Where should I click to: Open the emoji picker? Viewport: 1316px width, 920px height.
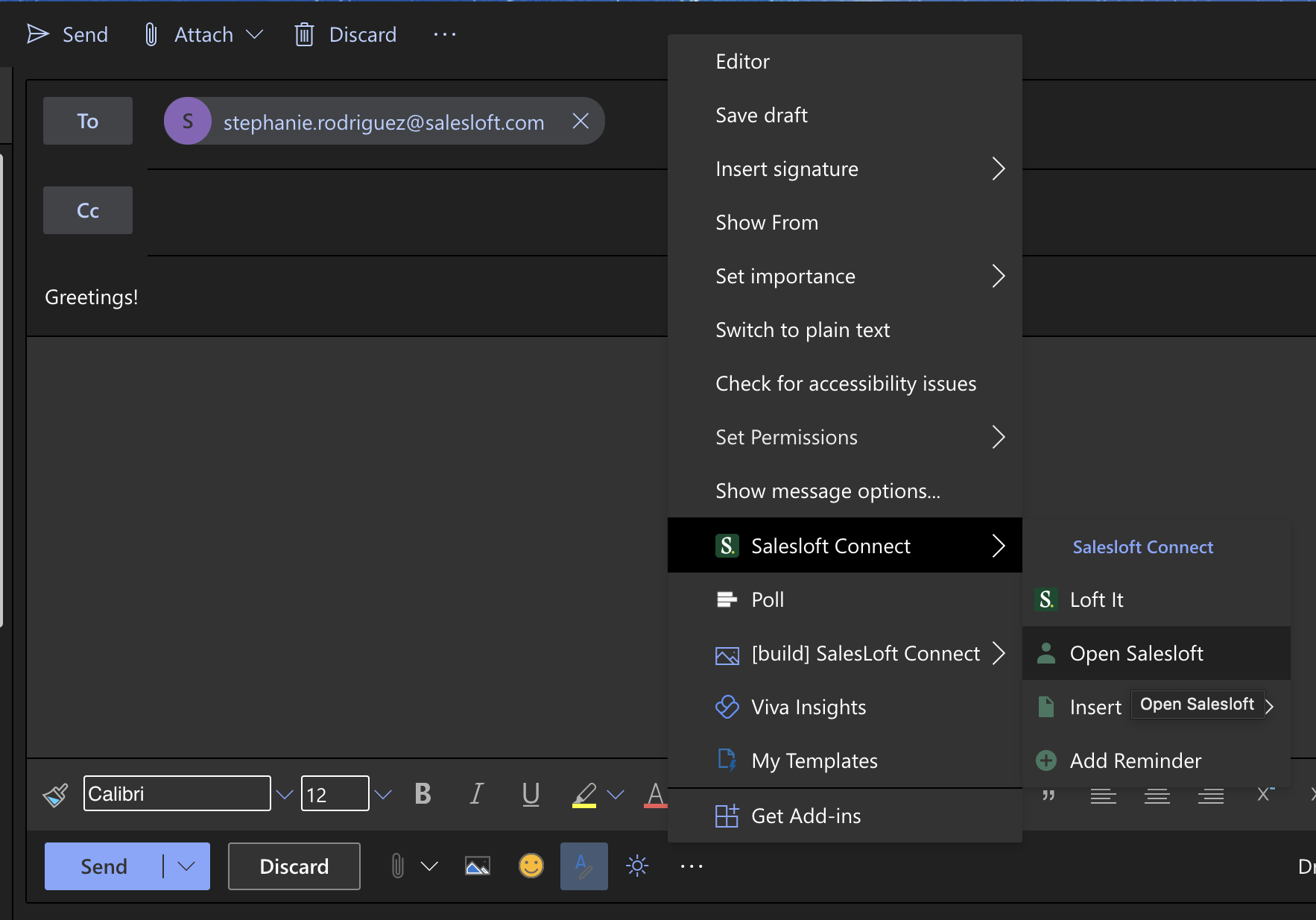531,866
